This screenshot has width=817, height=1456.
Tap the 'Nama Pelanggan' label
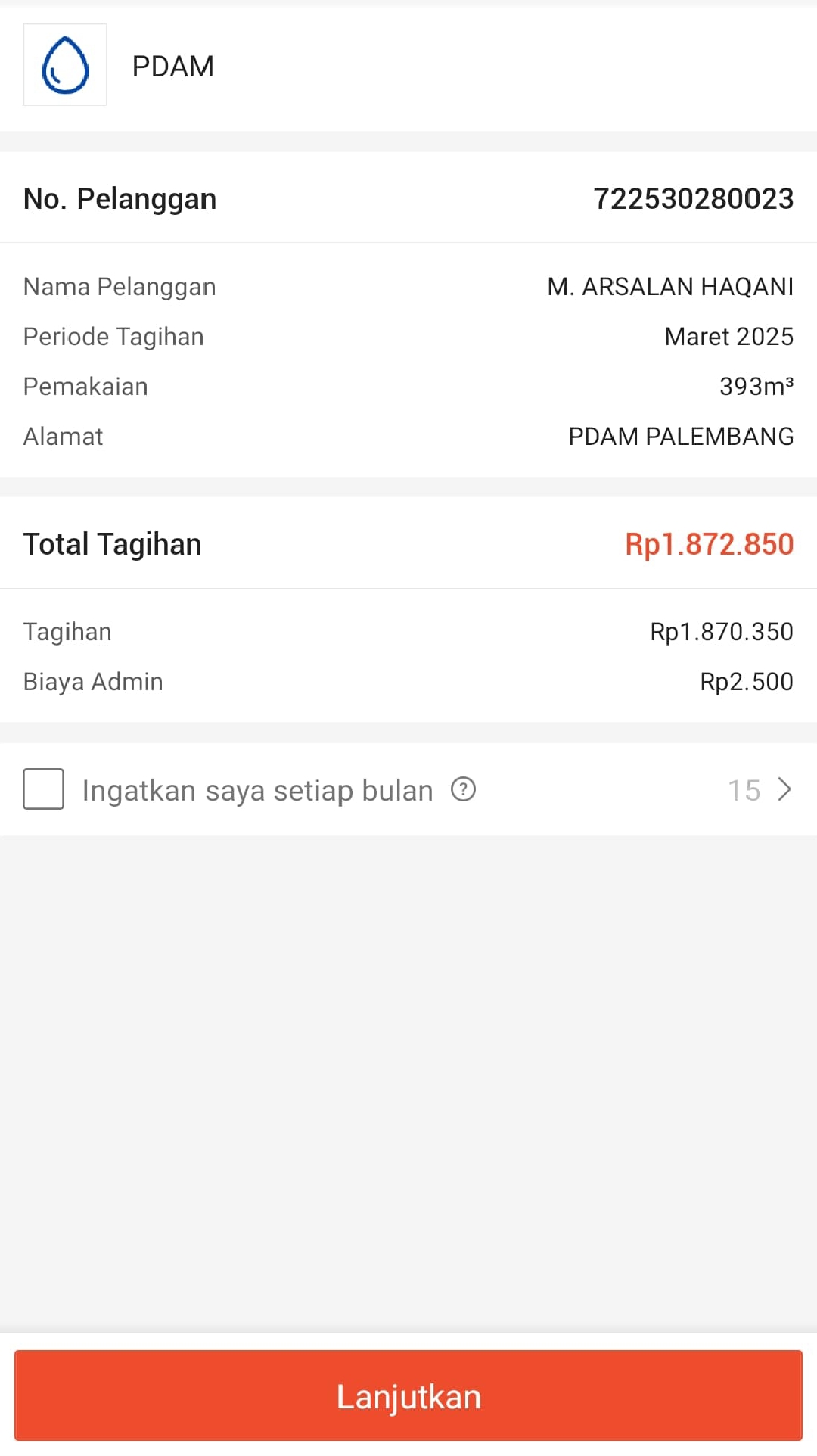point(120,287)
